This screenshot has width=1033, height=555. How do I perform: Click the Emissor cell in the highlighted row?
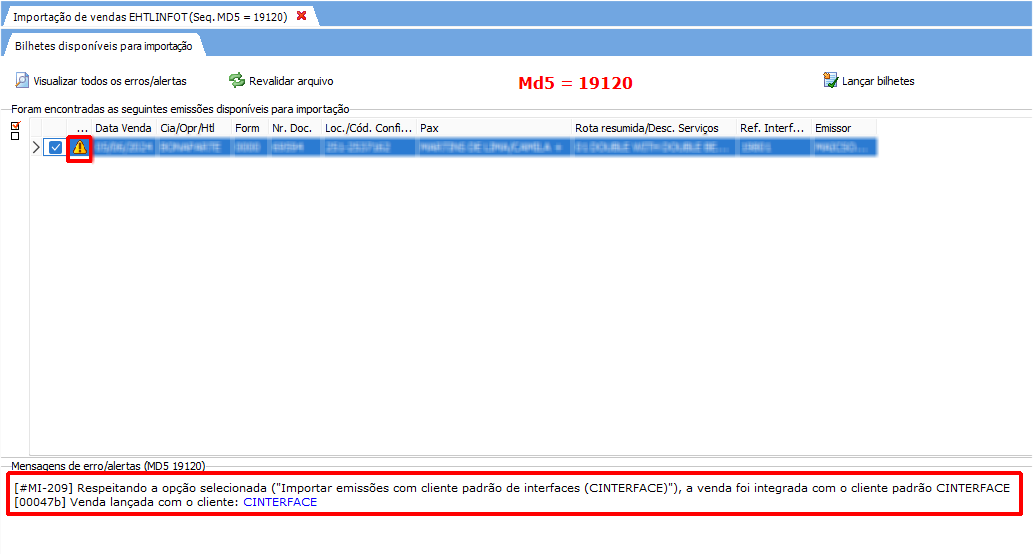click(843, 147)
